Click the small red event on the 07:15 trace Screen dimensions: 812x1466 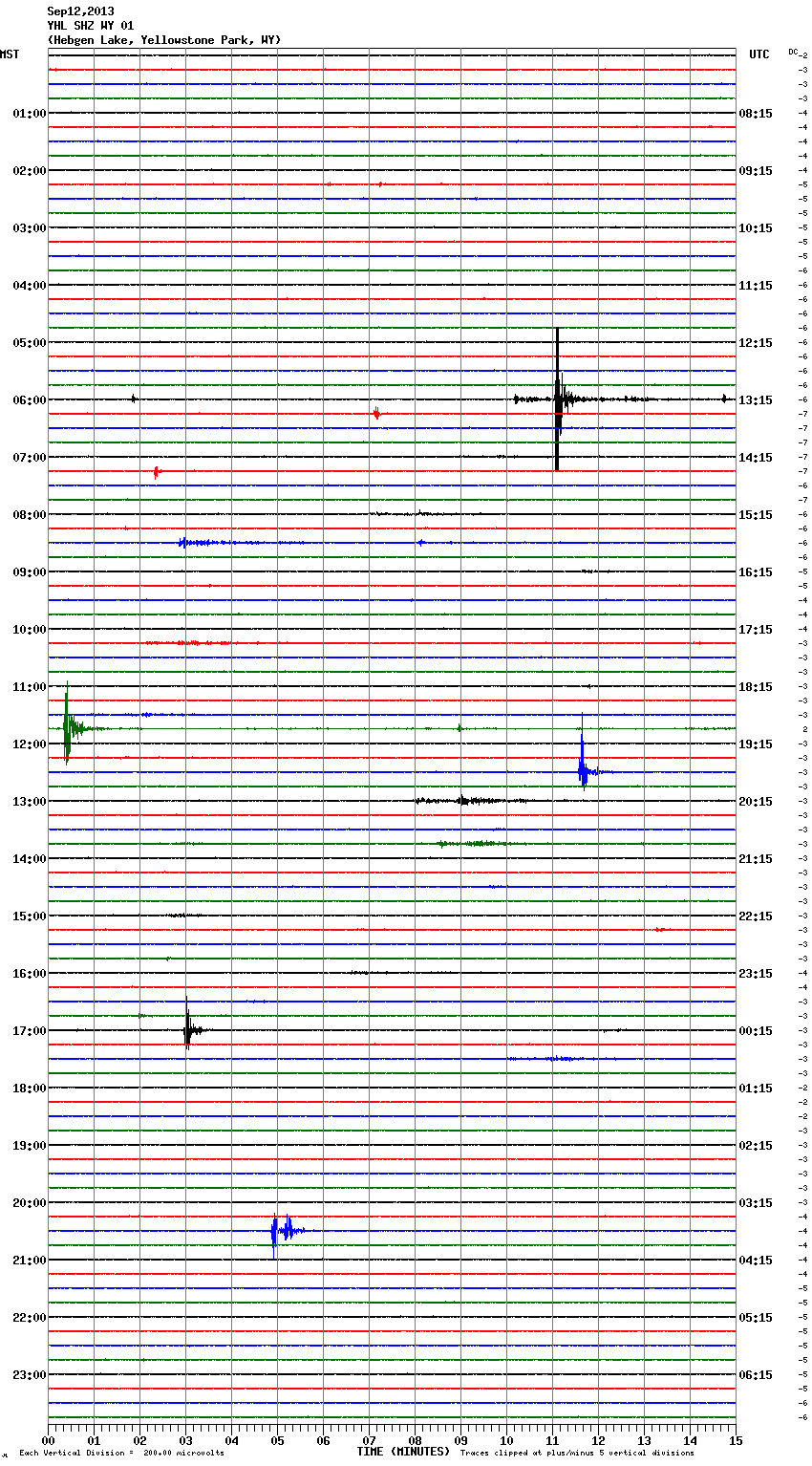pos(157,471)
